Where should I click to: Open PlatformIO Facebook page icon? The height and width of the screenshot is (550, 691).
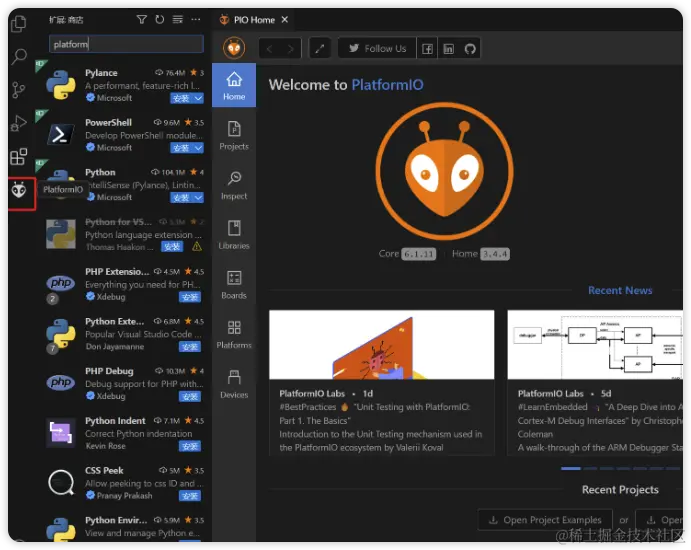427,48
